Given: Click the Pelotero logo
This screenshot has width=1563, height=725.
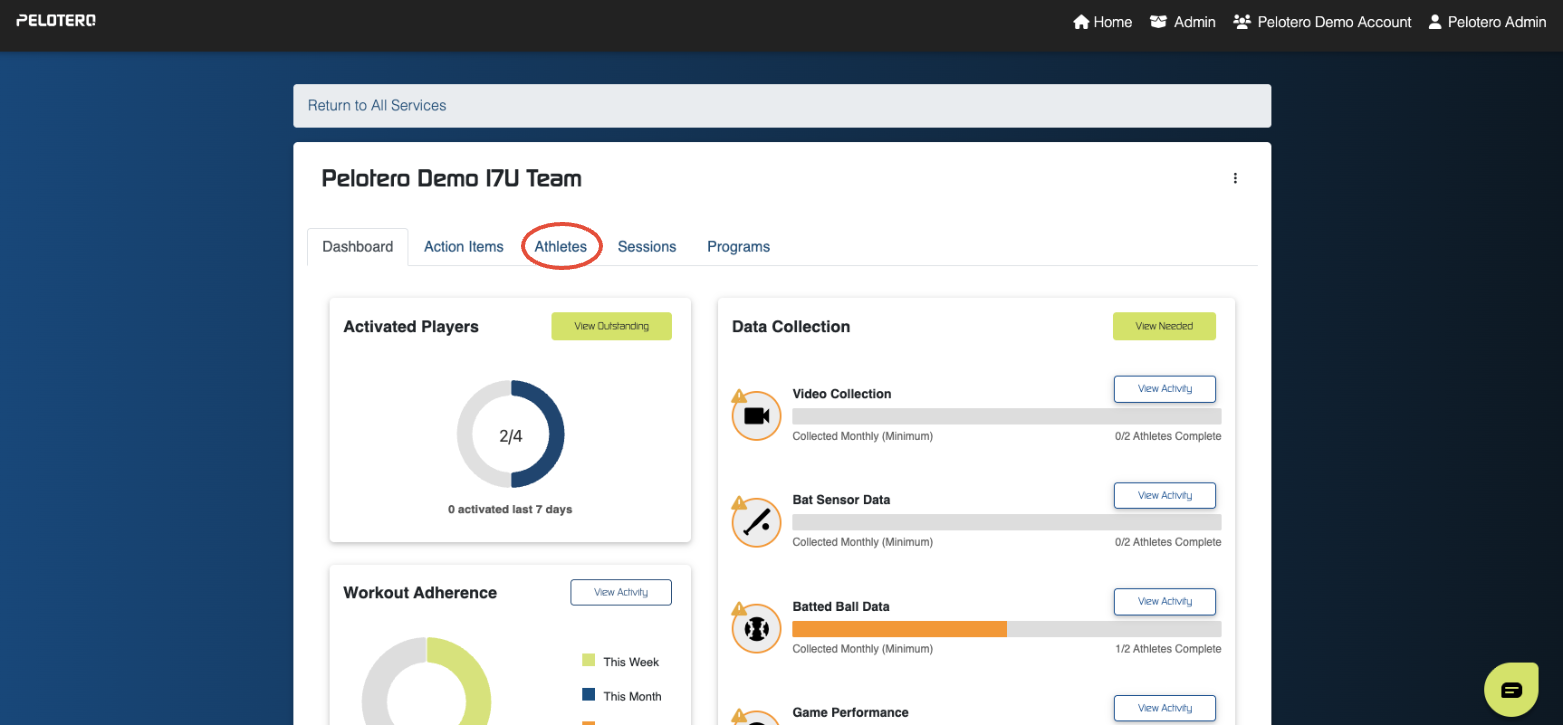Looking at the screenshot, I should point(56,21).
